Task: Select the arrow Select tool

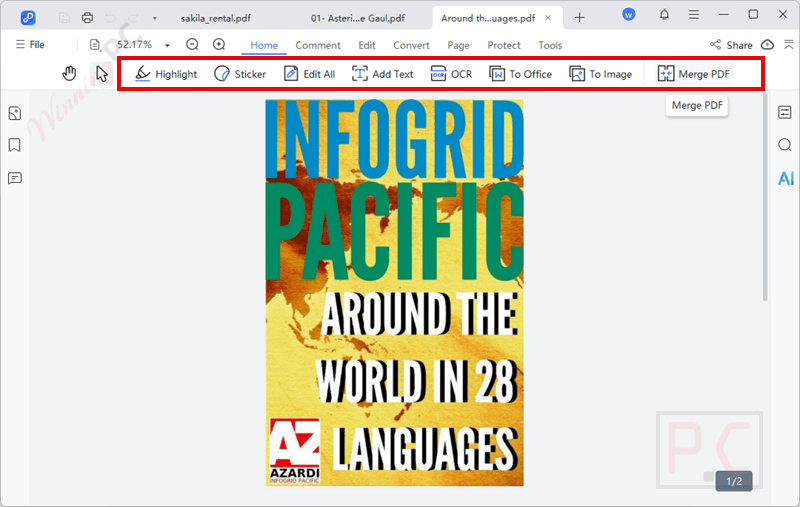Action: click(102, 74)
